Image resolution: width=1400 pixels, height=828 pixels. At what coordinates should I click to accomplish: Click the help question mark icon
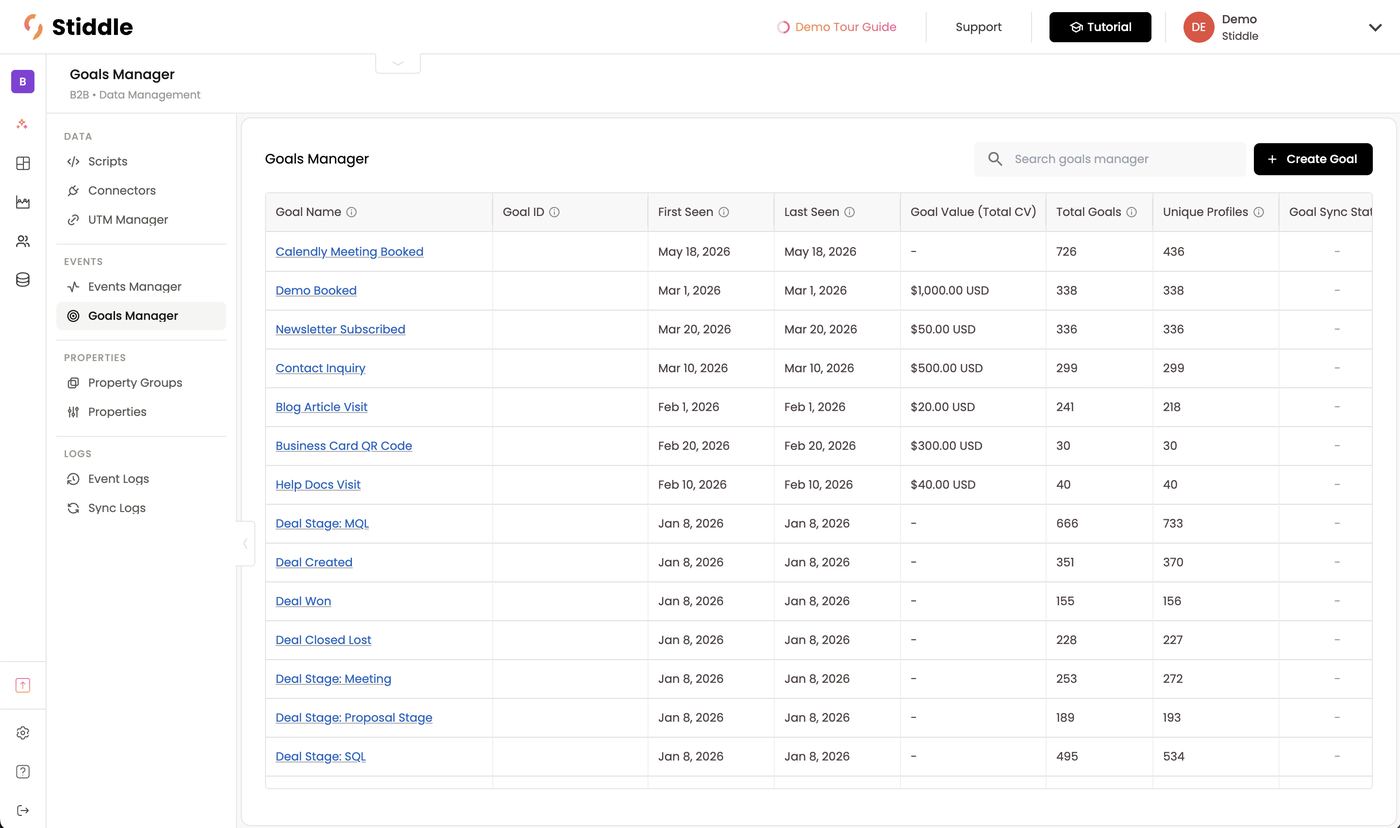pyautogui.click(x=23, y=772)
